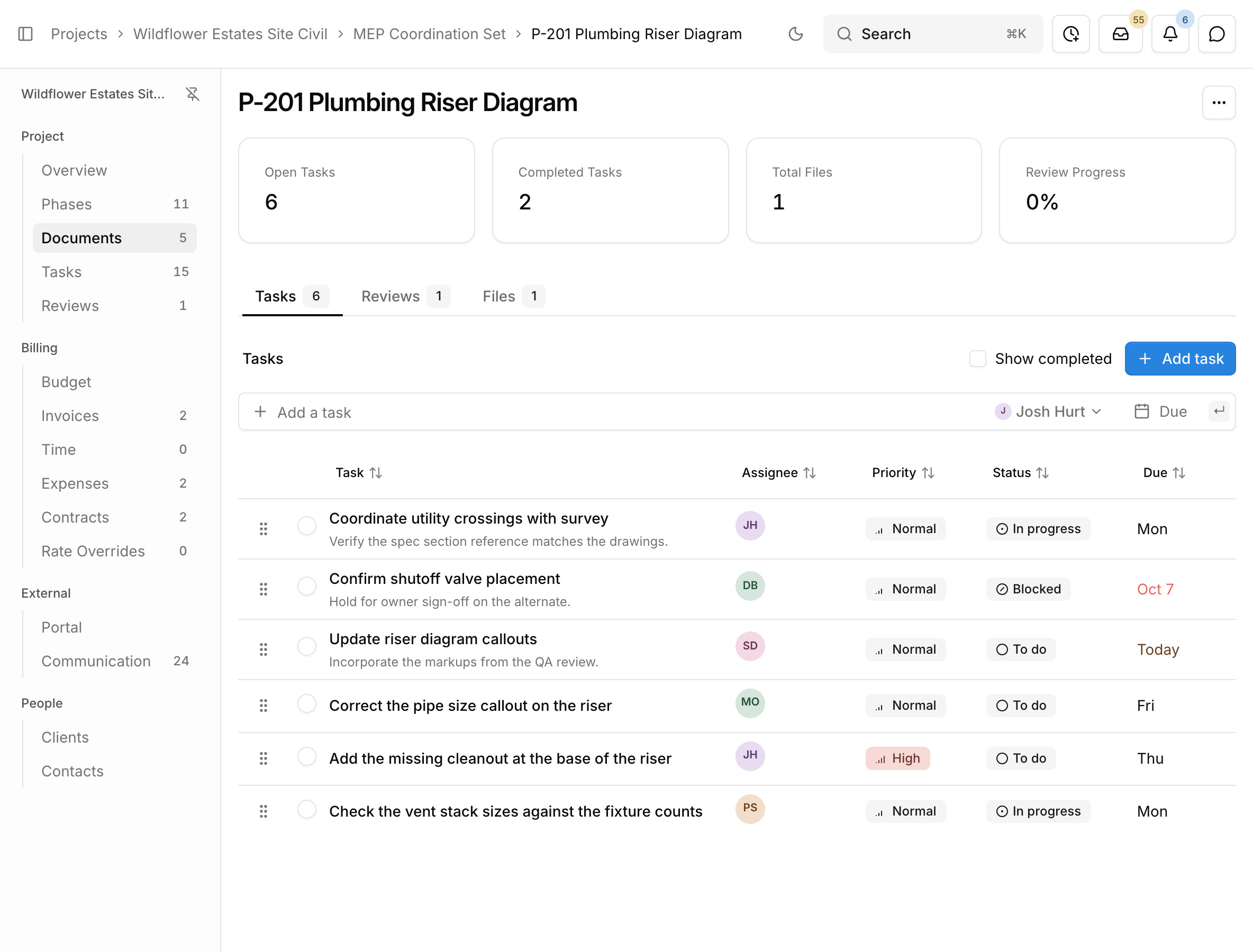The image size is (1253, 952).
Task: Open Rate Overrides in the sidebar
Action: (x=114, y=551)
